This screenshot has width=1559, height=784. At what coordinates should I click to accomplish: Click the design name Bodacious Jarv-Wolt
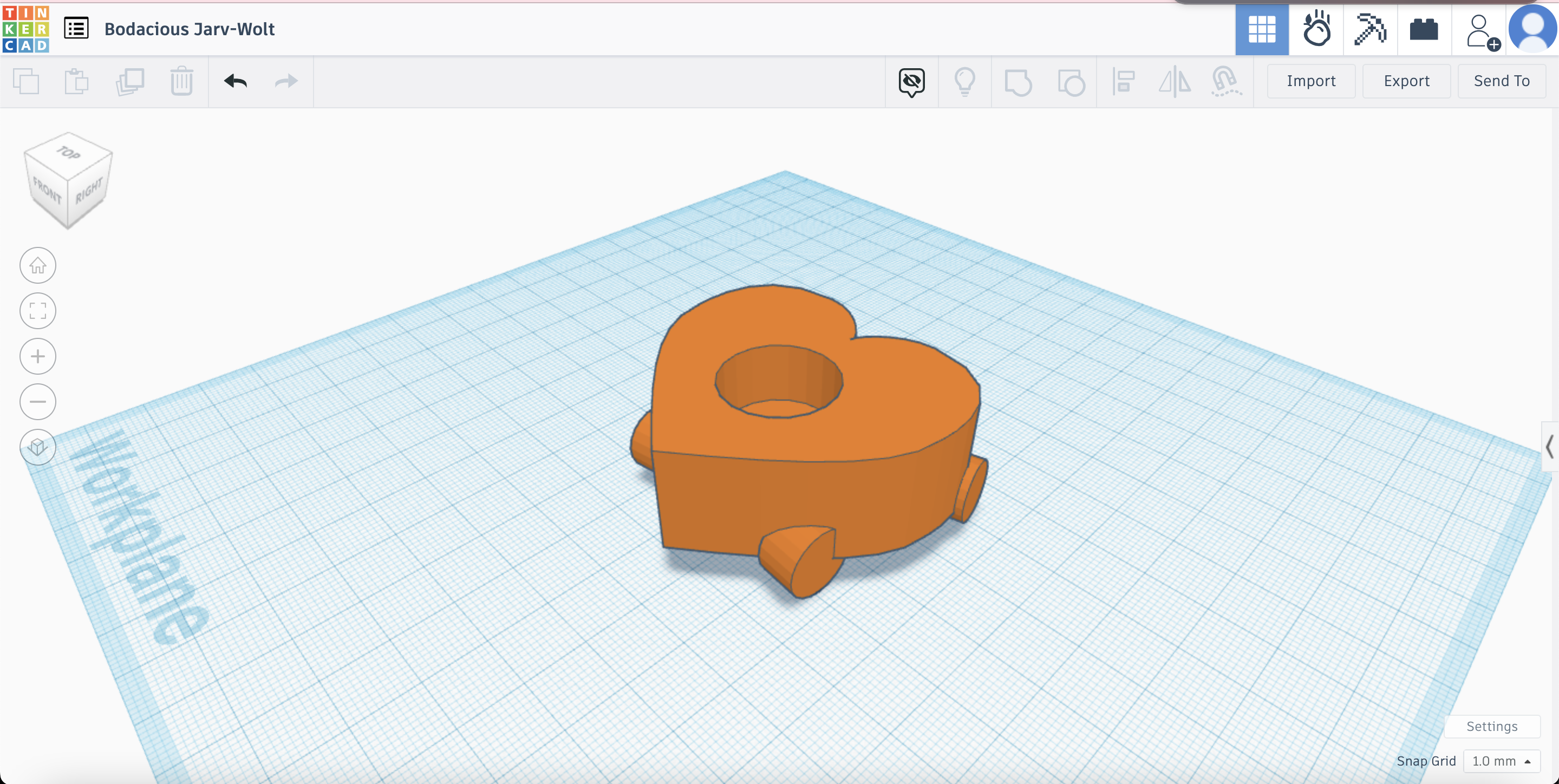point(190,29)
